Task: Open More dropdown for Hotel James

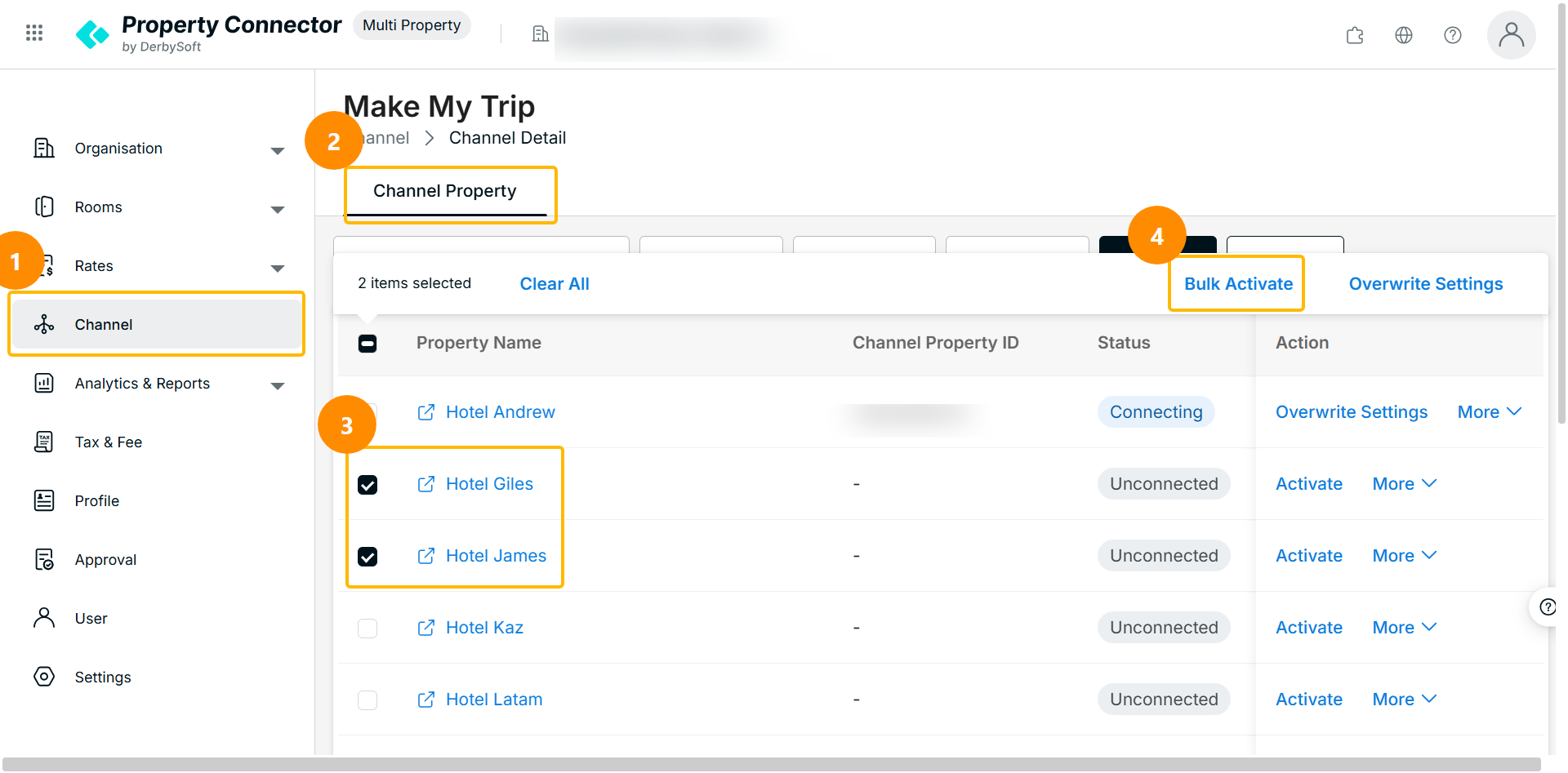Action: pyautogui.click(x=1405, y=556)
